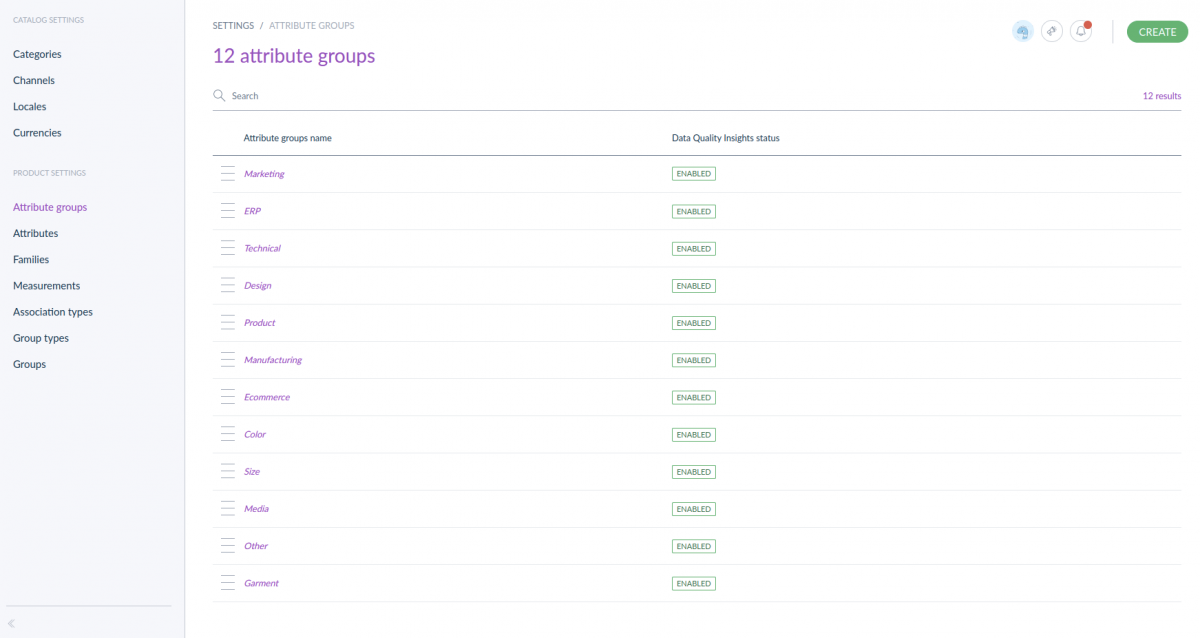Open the Marketing attribute group

pyautogui.click(x=264, y=174)
